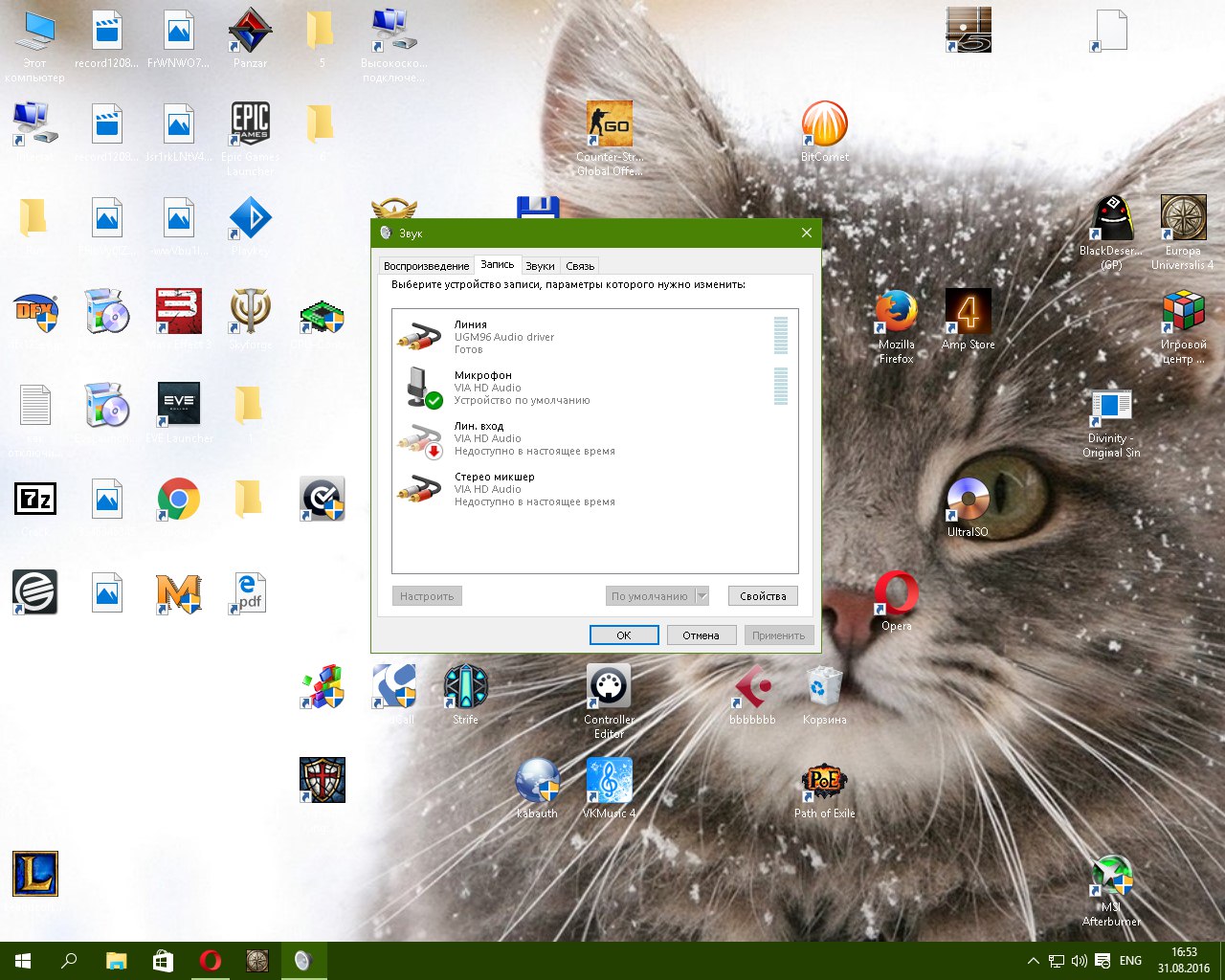Show hidden tray icons chevron
1225x980 pixels.
[1033, 961]
